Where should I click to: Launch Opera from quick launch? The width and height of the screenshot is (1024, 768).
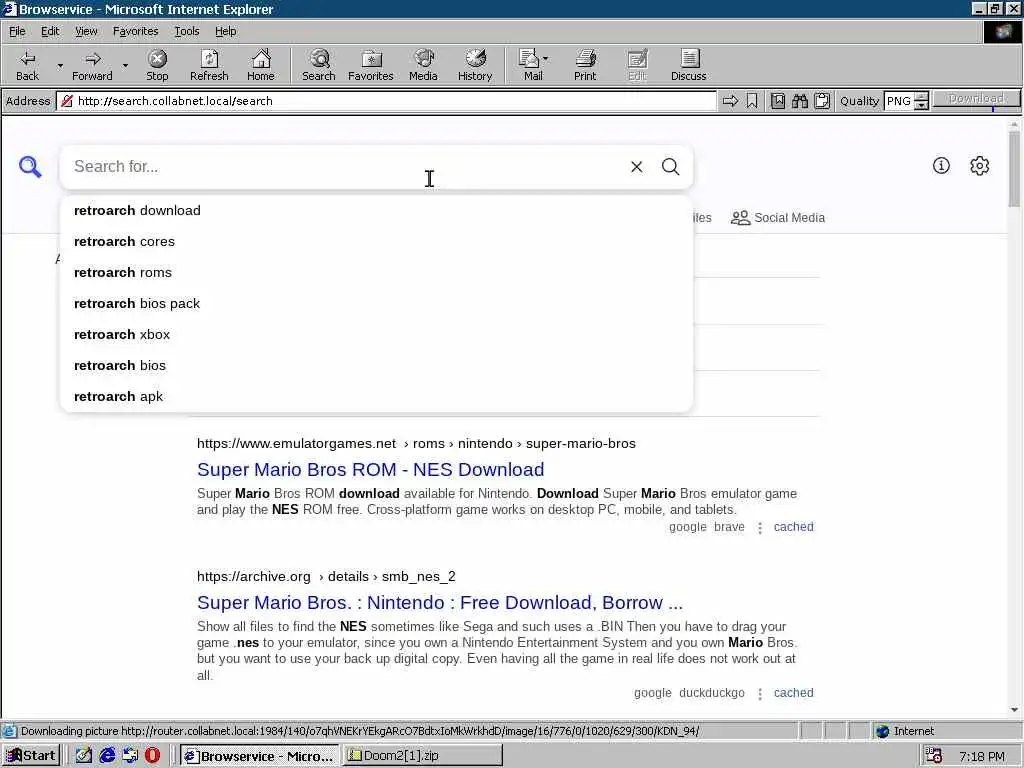click(x=153, y=756)
